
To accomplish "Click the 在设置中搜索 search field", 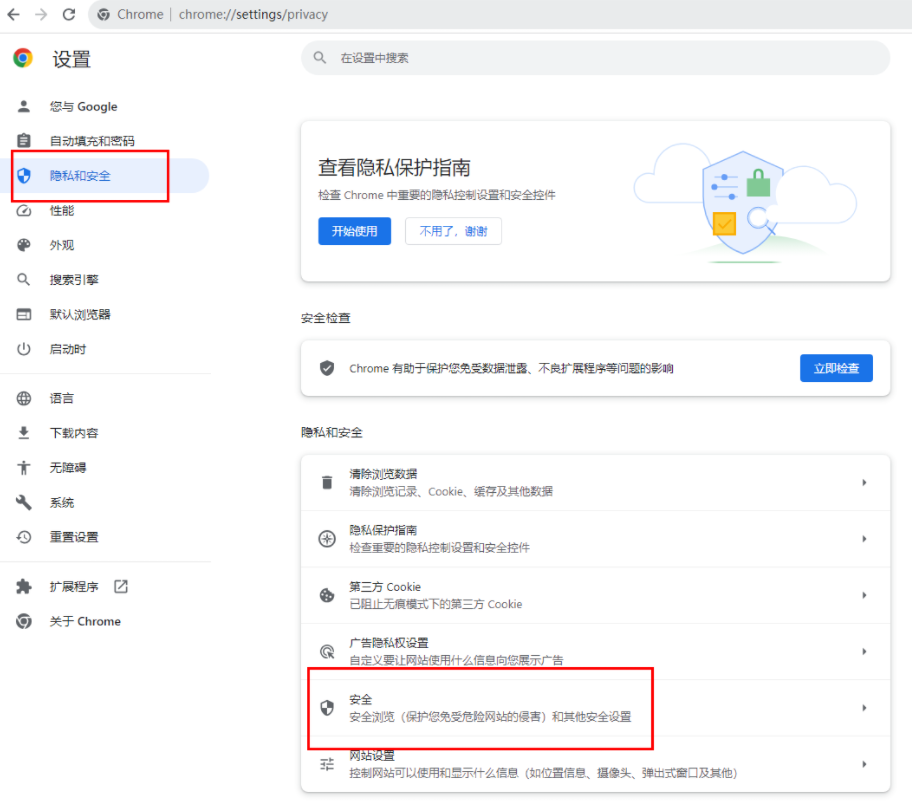I will tap(596, 58).
